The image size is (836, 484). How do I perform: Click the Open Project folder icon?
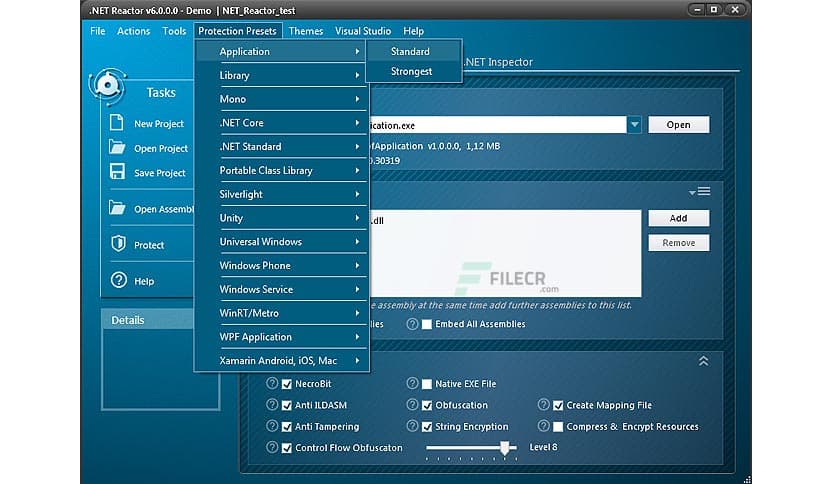[117, 148]
